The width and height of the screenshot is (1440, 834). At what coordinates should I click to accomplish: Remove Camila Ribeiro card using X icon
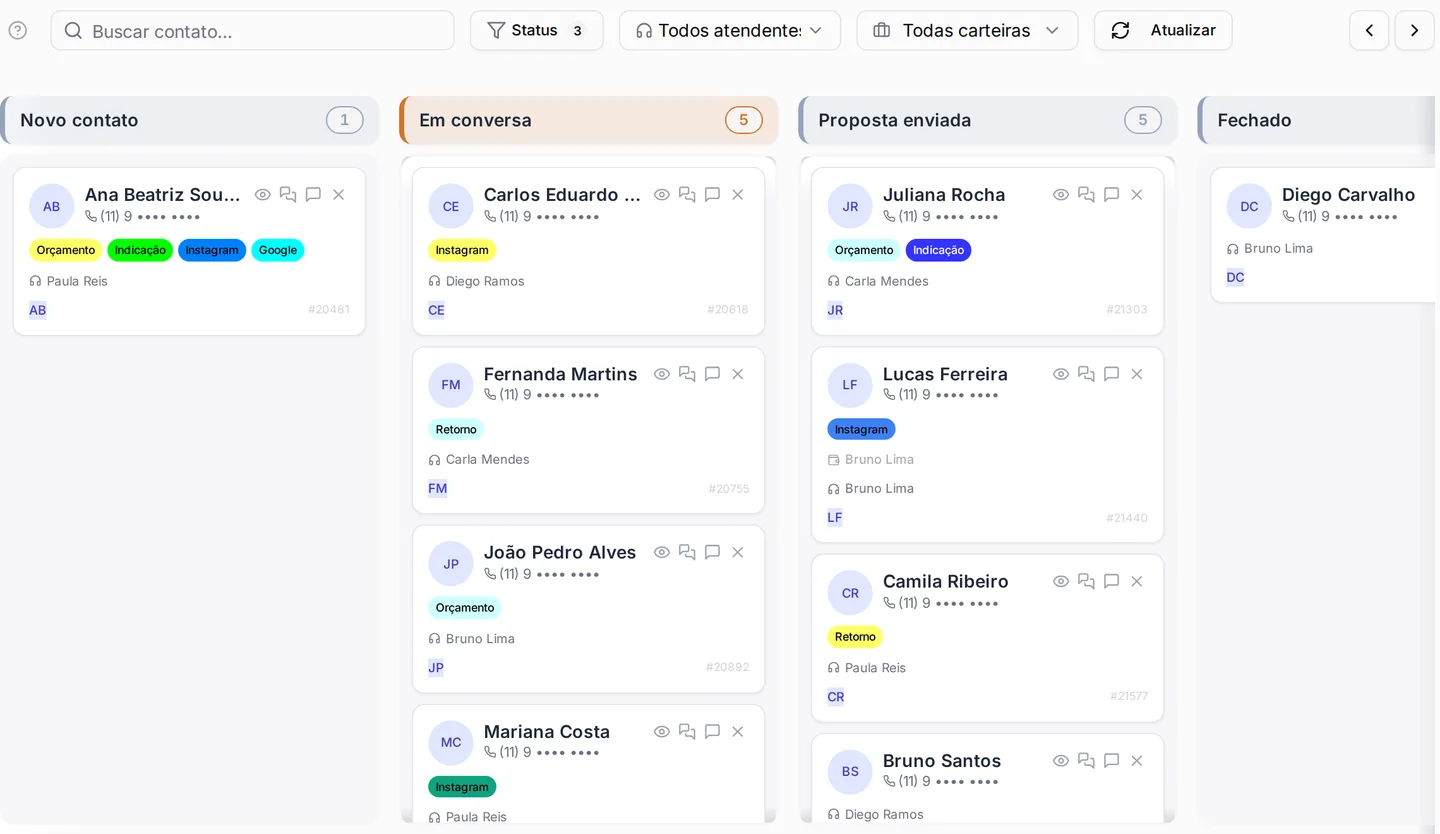(1137, 581)
